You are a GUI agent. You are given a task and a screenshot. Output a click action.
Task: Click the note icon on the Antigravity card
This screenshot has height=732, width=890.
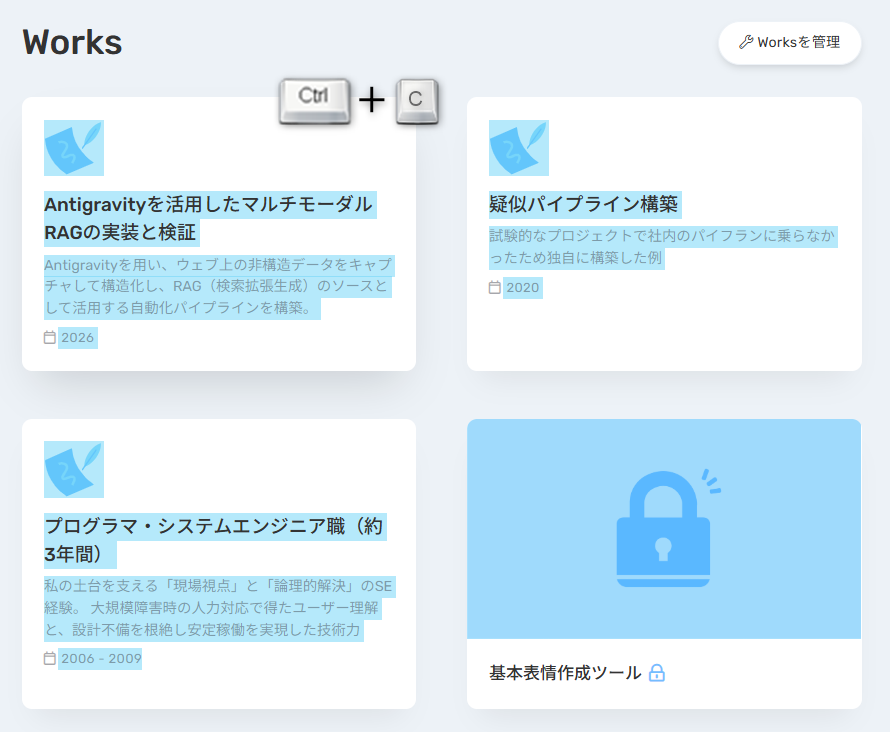point(74,148)
